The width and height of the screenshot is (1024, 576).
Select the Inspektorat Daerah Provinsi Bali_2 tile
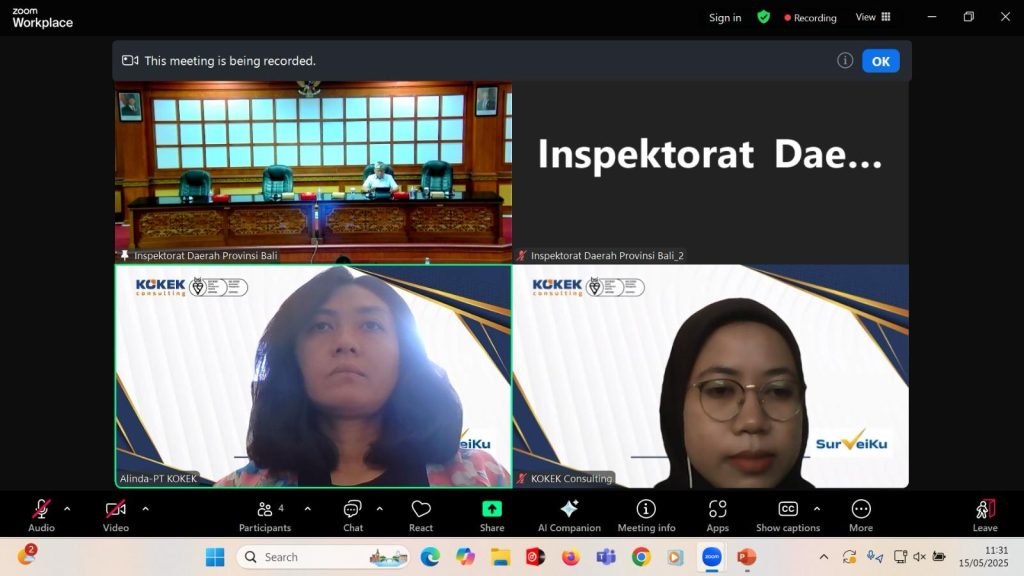coord(711,172)
